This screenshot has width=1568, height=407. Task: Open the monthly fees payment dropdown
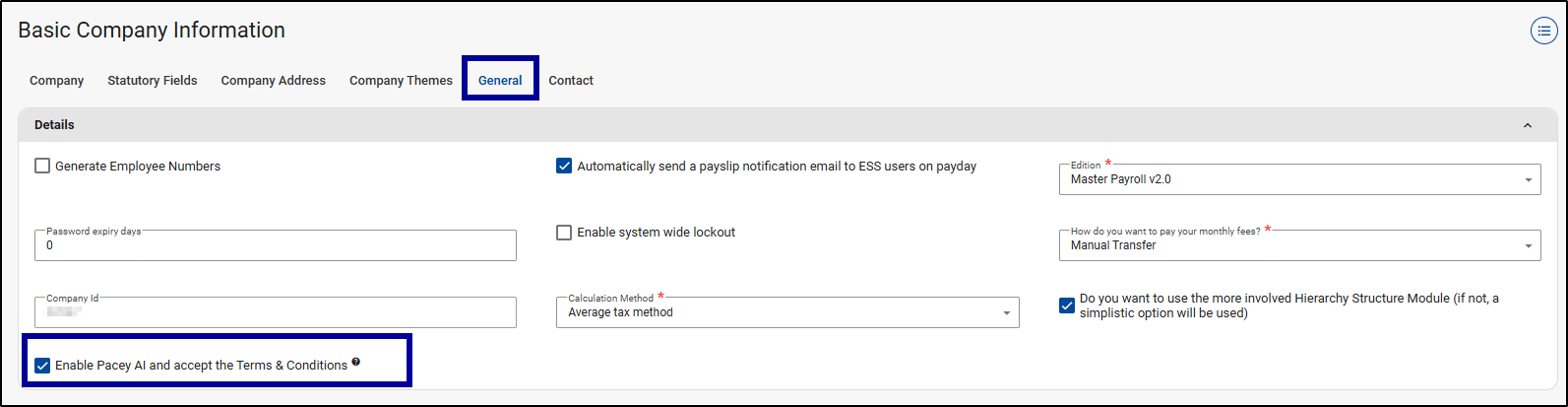pyautogui.click(x=1299, y=245)
